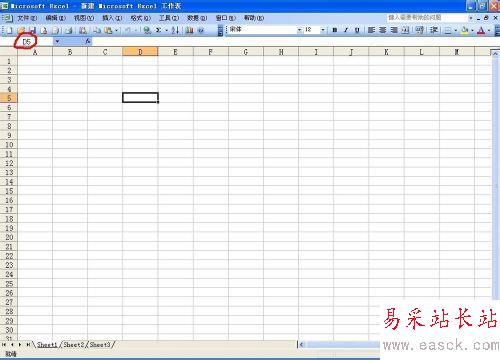This screenshot has width=500, height=360.
Task: Align cell text to the left
Action: 371,30
